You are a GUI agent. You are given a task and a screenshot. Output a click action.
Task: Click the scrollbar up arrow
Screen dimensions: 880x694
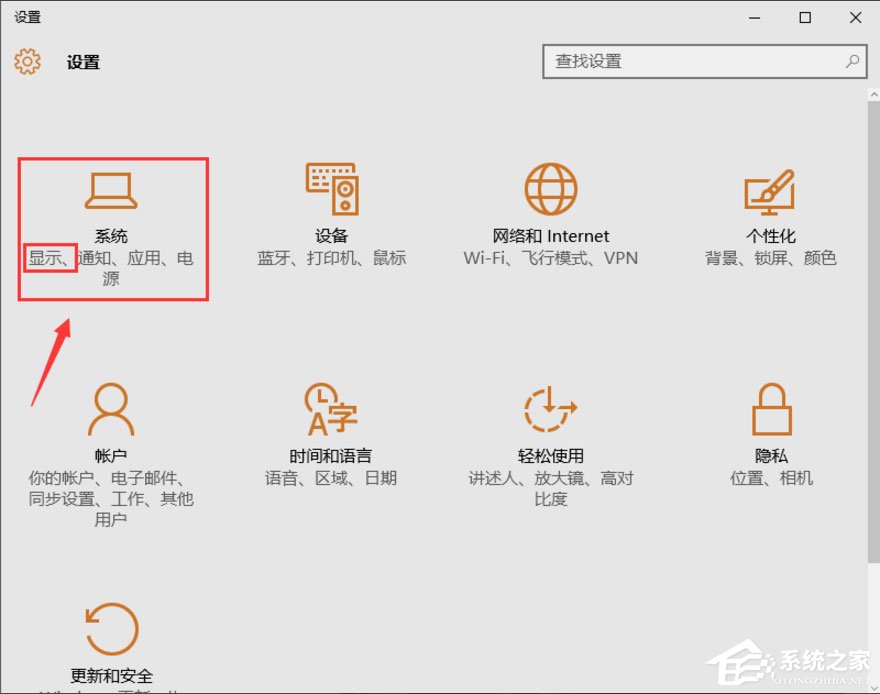[872, 93]
